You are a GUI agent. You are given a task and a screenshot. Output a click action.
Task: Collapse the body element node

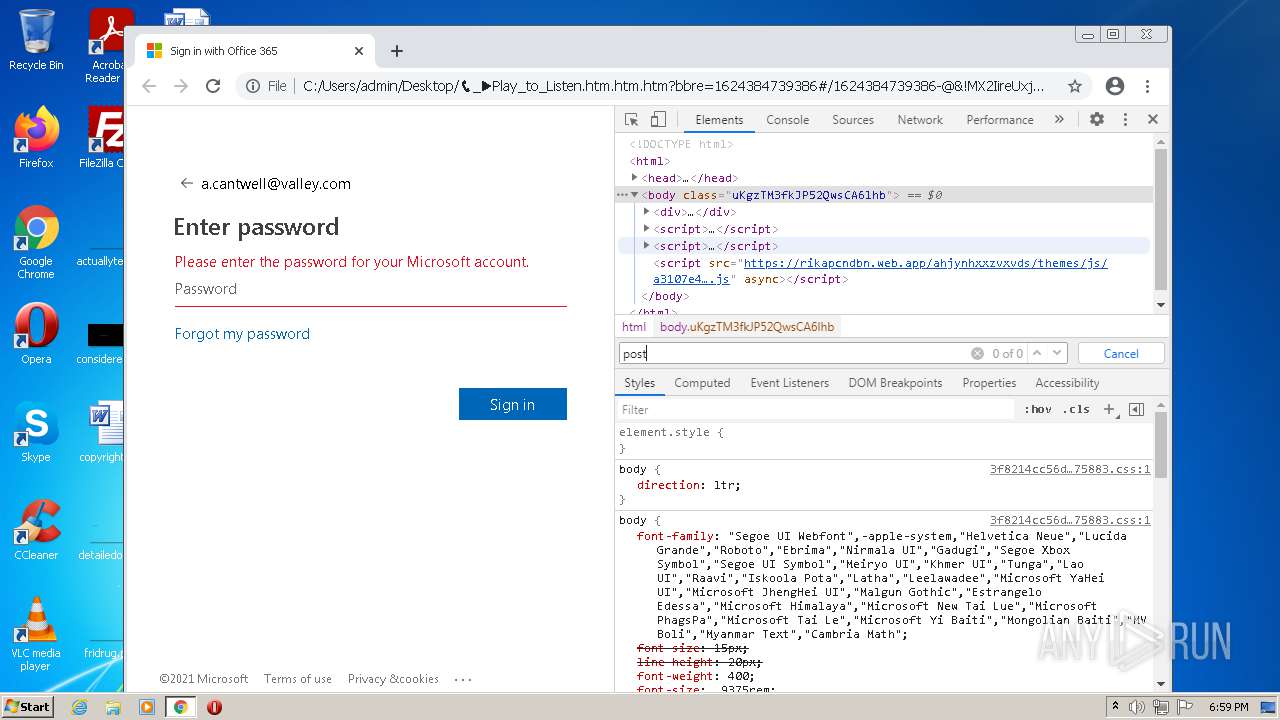pyautogui.click(x=635, y=195)
